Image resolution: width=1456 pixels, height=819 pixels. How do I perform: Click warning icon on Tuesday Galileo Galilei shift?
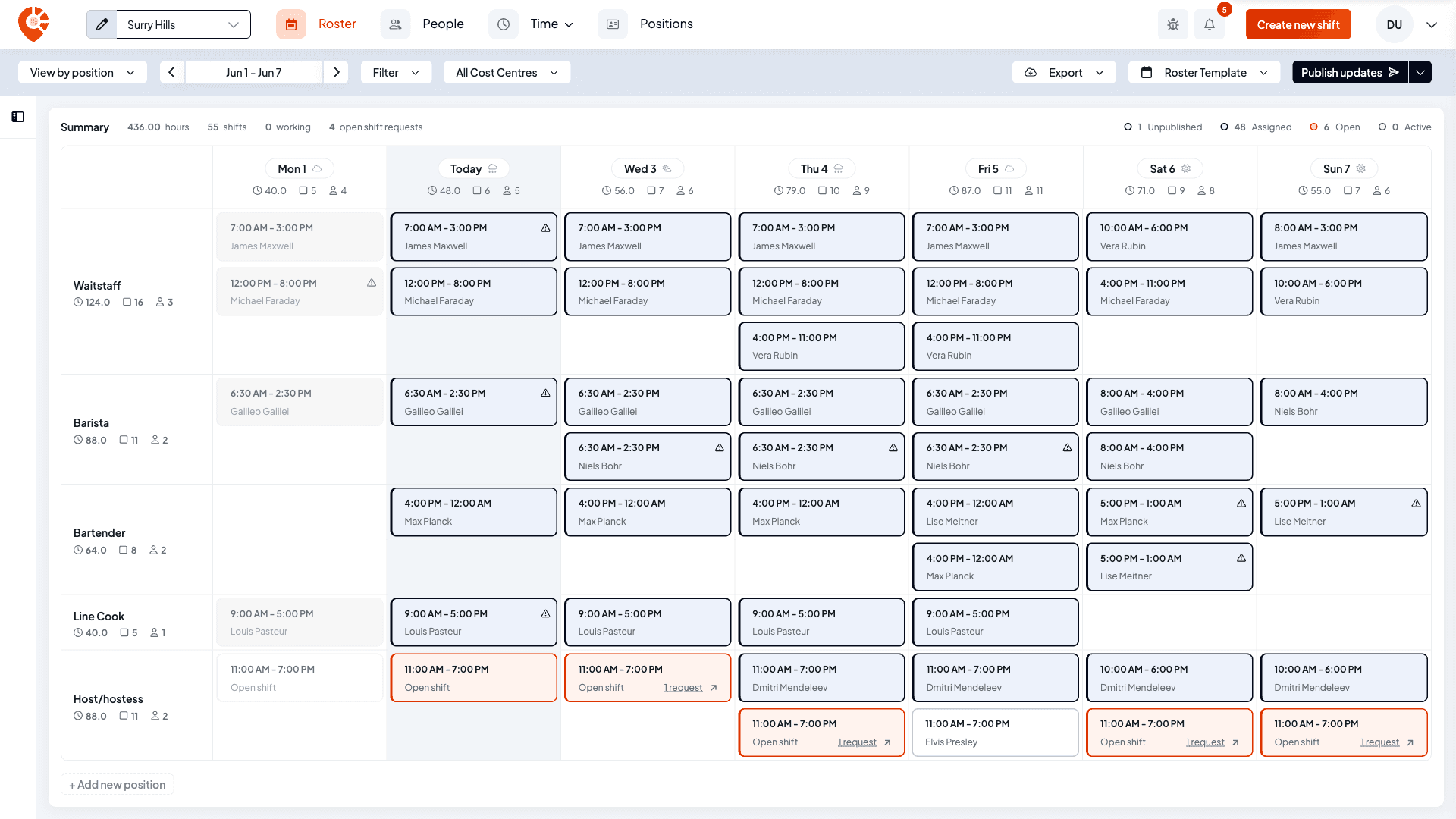pos(545,394)
